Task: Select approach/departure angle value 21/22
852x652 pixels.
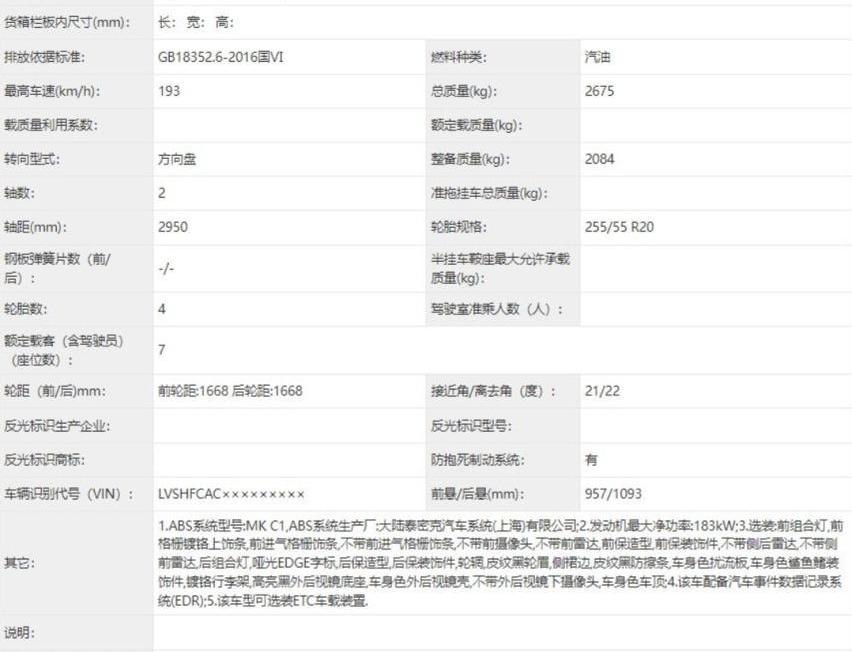Action: point(602,391)
